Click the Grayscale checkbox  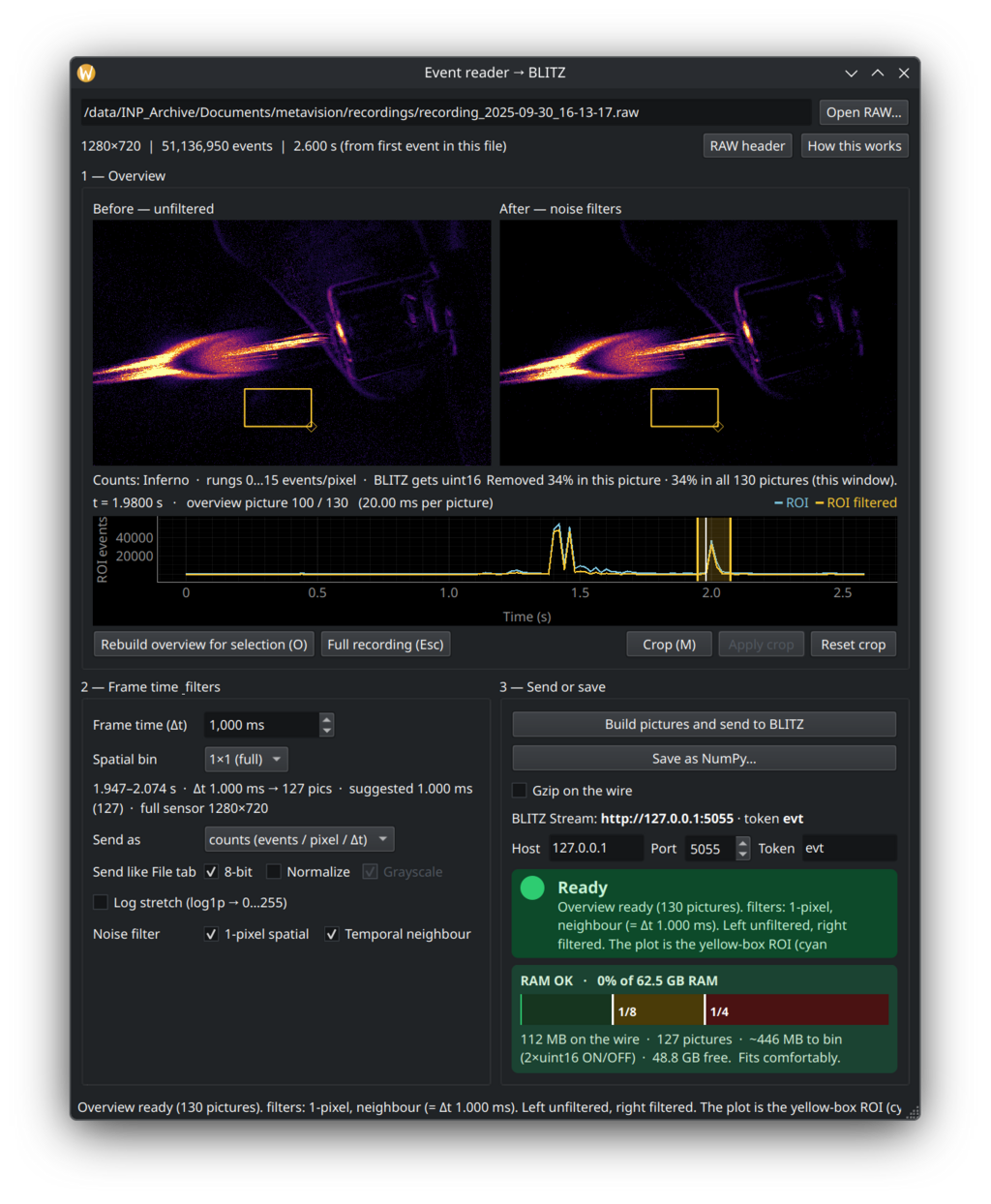click(x=370, y=872)
